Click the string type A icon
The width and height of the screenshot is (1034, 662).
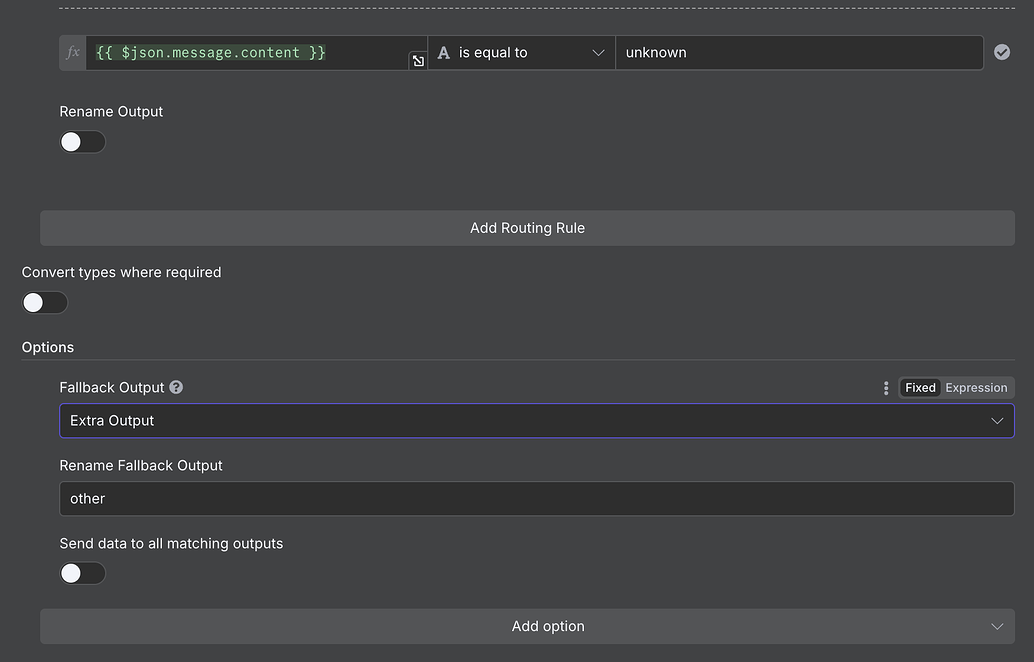pyautogui.click(x=443, y=52)
